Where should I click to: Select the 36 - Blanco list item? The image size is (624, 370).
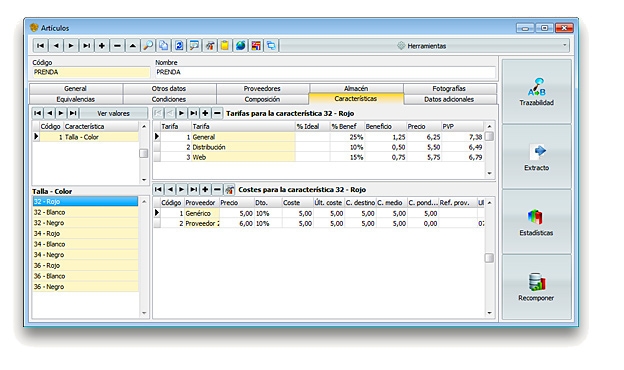click(85, 276)
